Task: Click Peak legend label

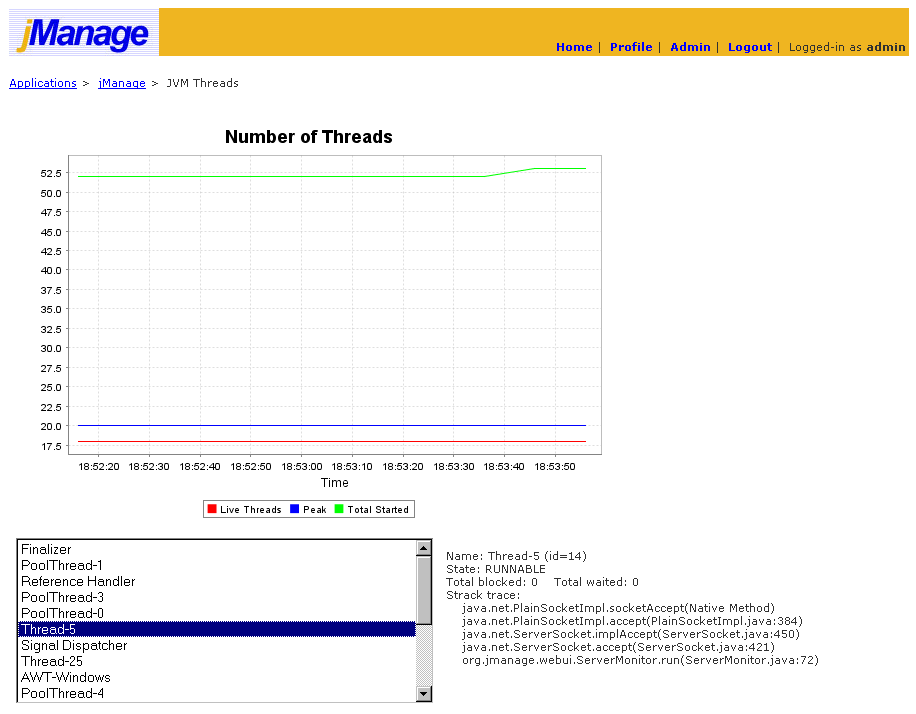Action: [x=314, y=509]
